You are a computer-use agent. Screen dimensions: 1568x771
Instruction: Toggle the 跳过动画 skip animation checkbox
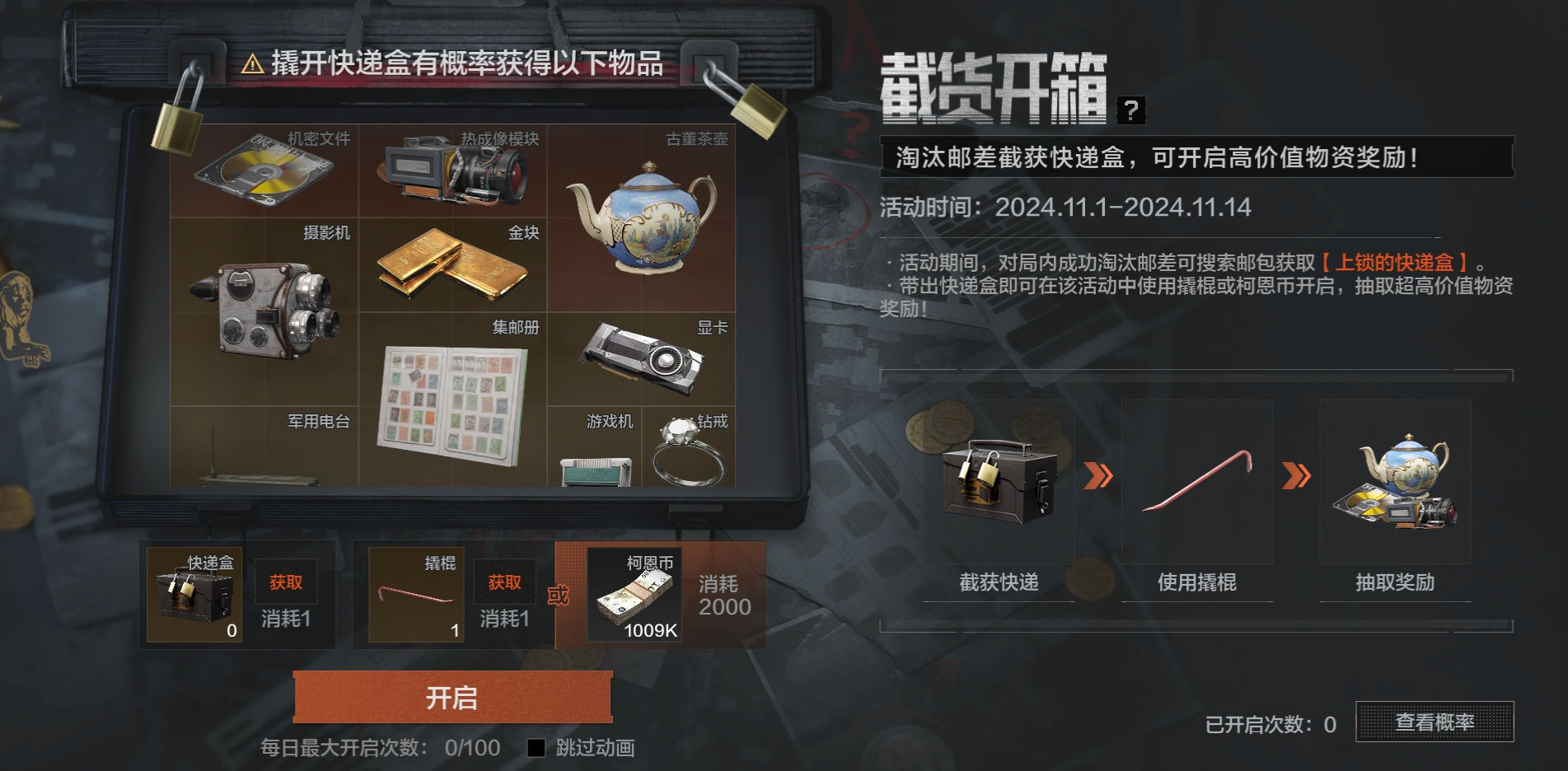536,748
